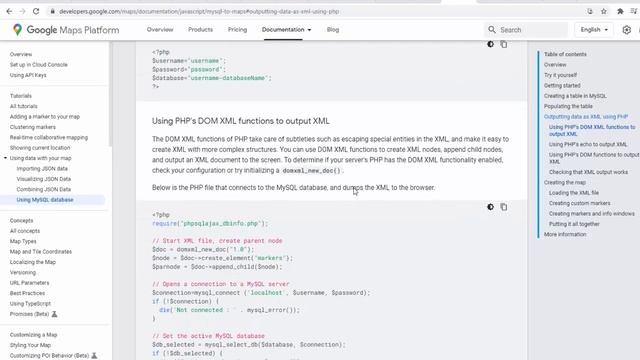
Task: Jump to More information section
Action: [565, 234]
